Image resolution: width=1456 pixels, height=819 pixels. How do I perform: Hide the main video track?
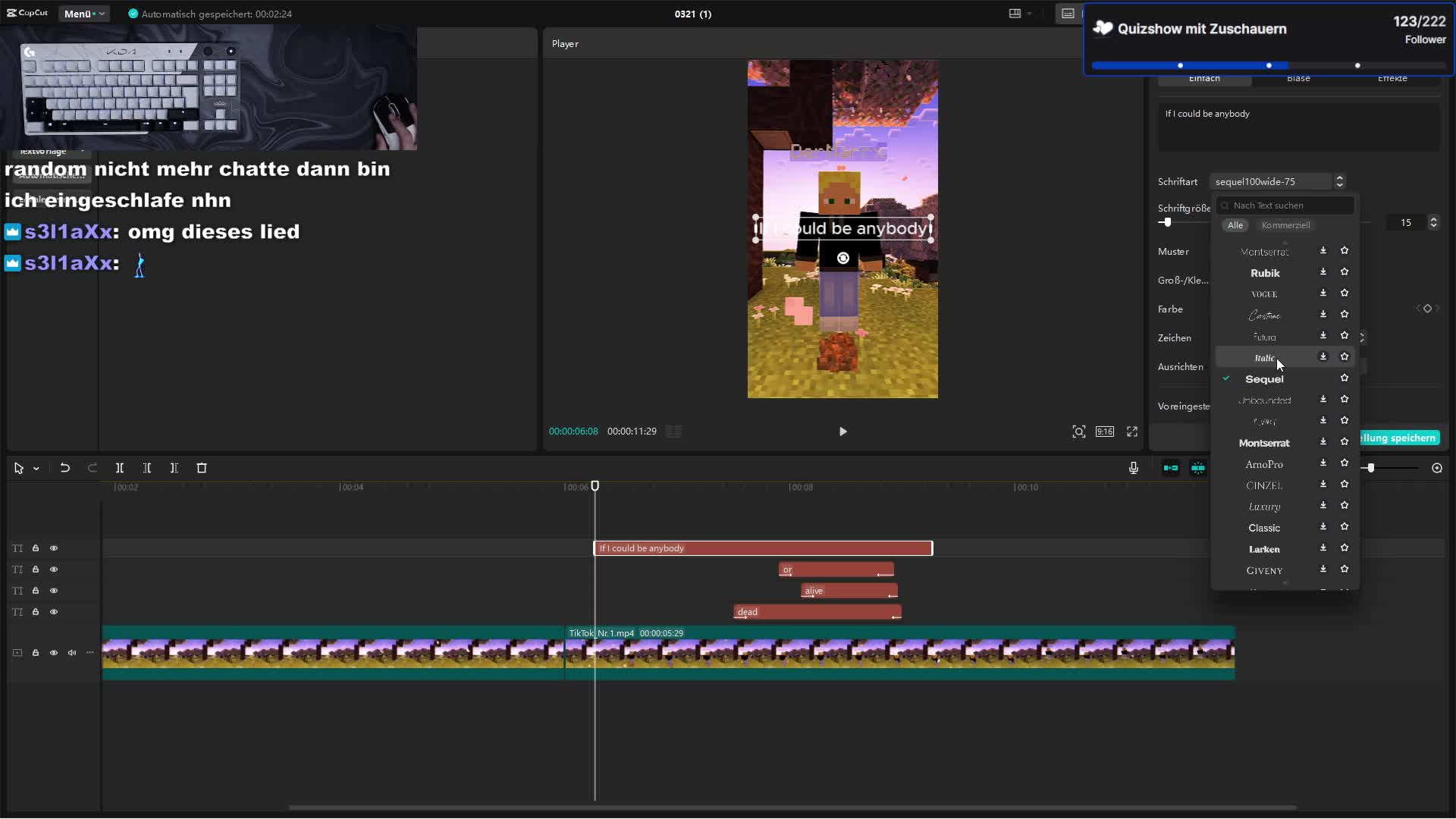pos(54,653)
